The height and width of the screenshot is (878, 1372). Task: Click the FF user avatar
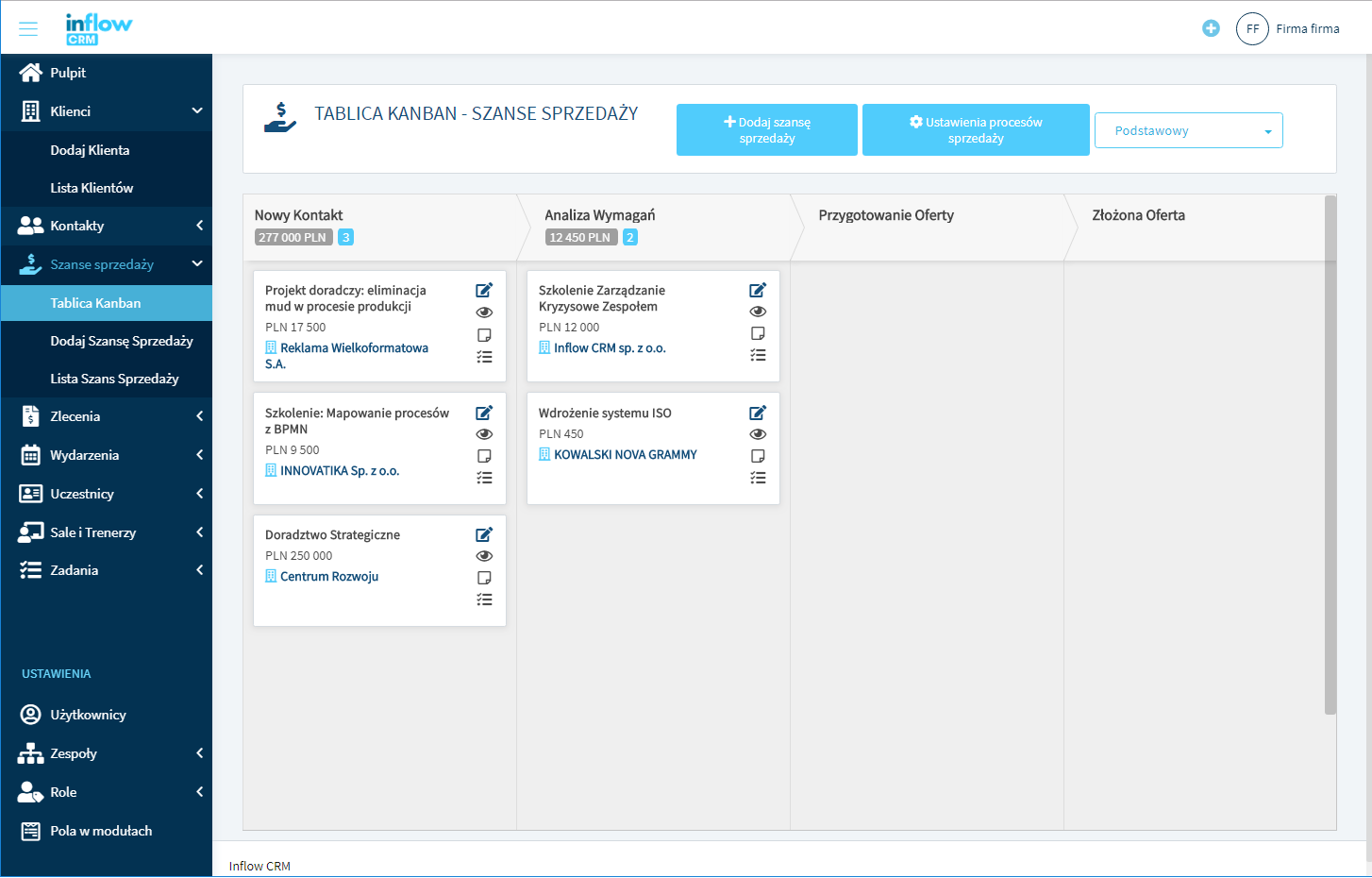coord(1252,28)
